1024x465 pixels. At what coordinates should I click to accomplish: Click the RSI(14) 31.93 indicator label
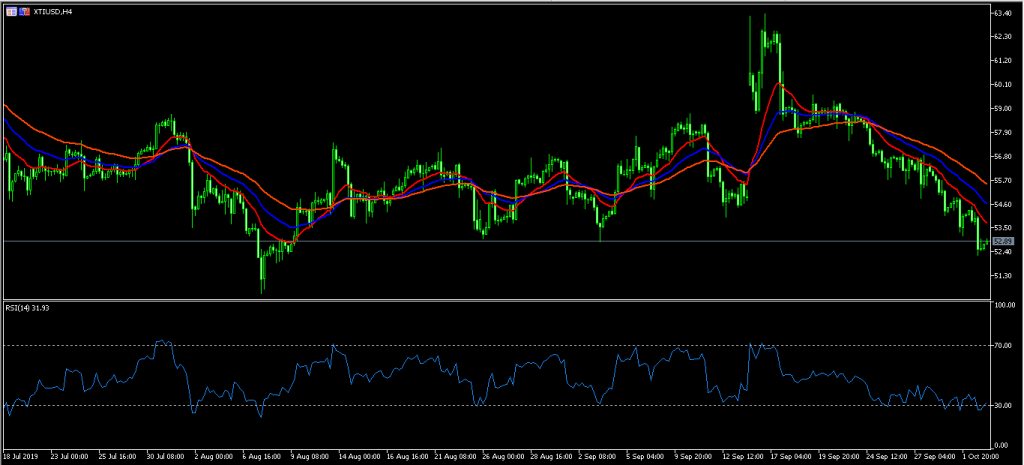tap(29, 308)
